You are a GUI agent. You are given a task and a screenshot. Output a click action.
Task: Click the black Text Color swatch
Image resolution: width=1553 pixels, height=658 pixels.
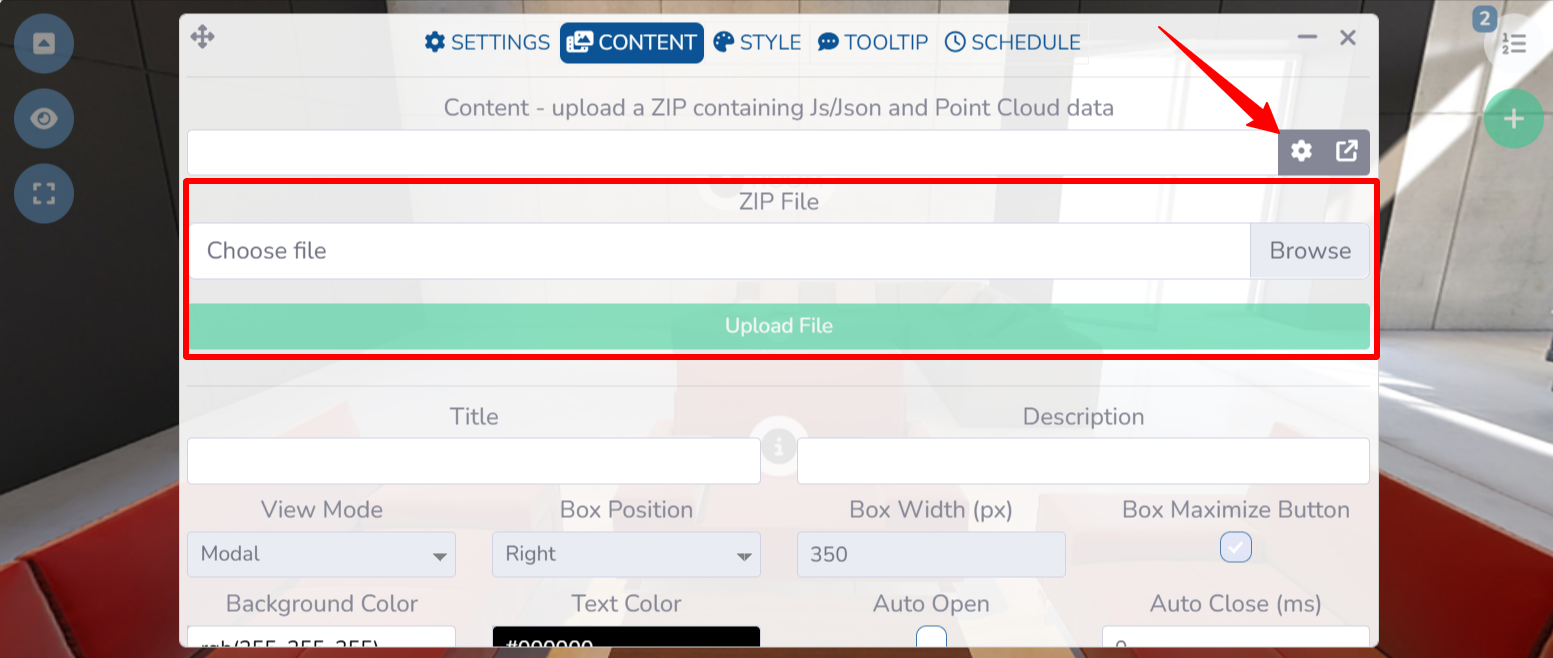pos(626,640)
